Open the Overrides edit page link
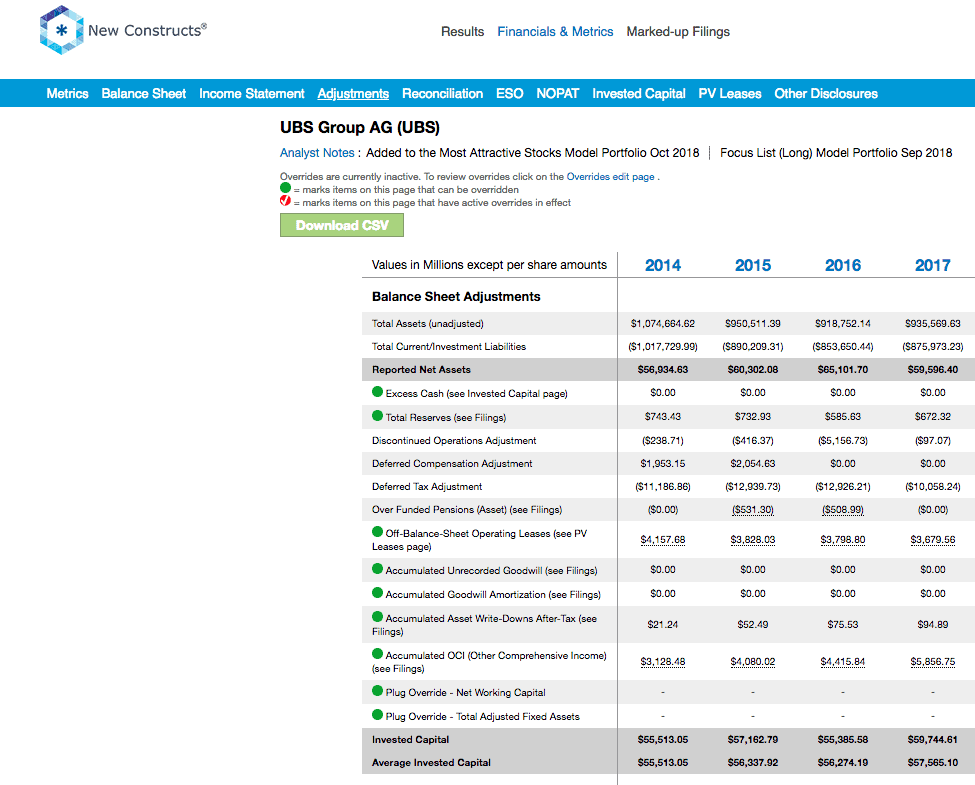 coord(611,177)
